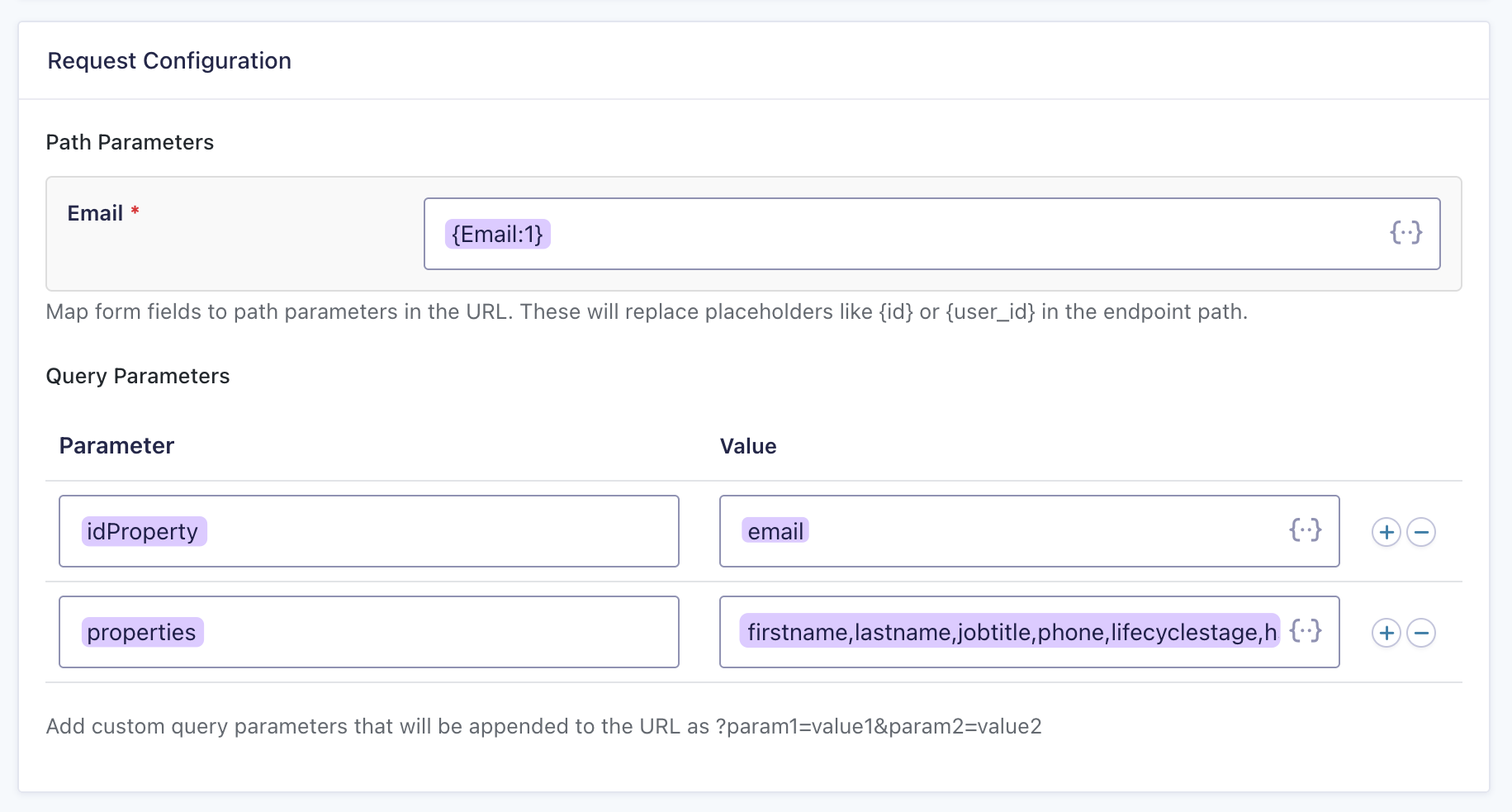The width and height of the screenshot is (1512, 812).
Task: Click the idProperty parameter name chip
Action: [x=143, y=531]
